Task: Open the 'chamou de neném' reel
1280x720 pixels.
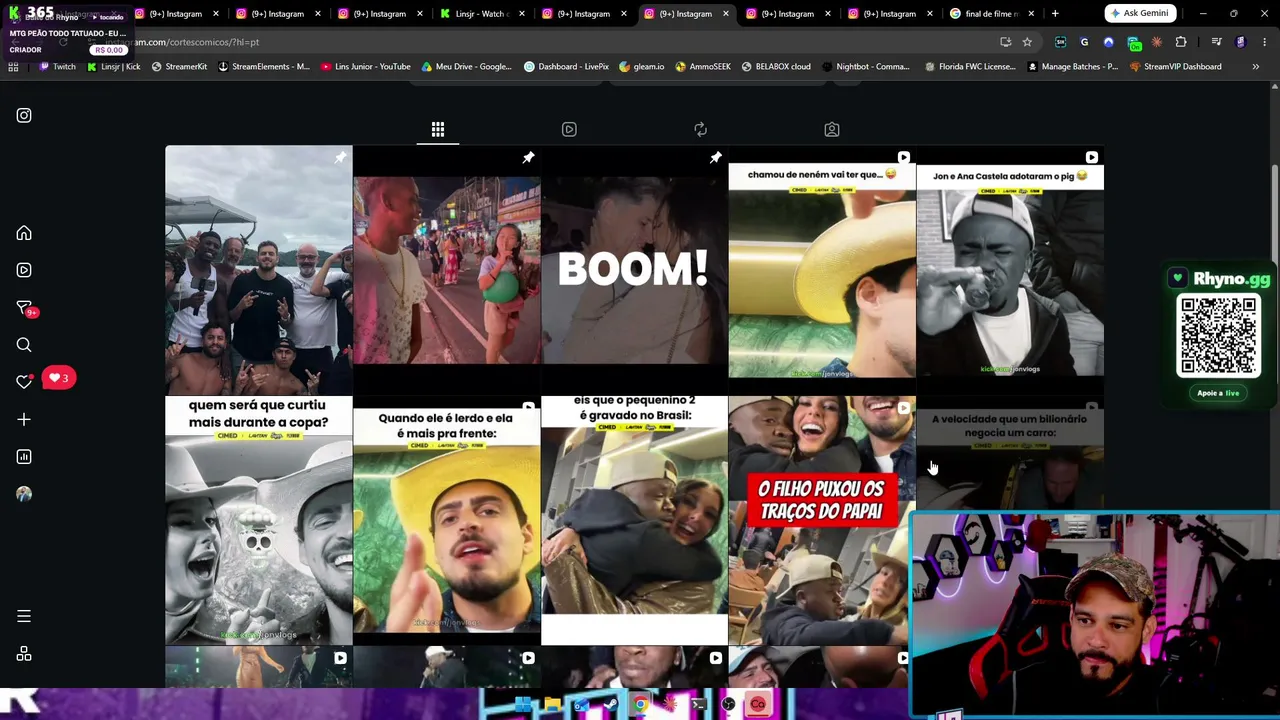Action: coord(822,270)
